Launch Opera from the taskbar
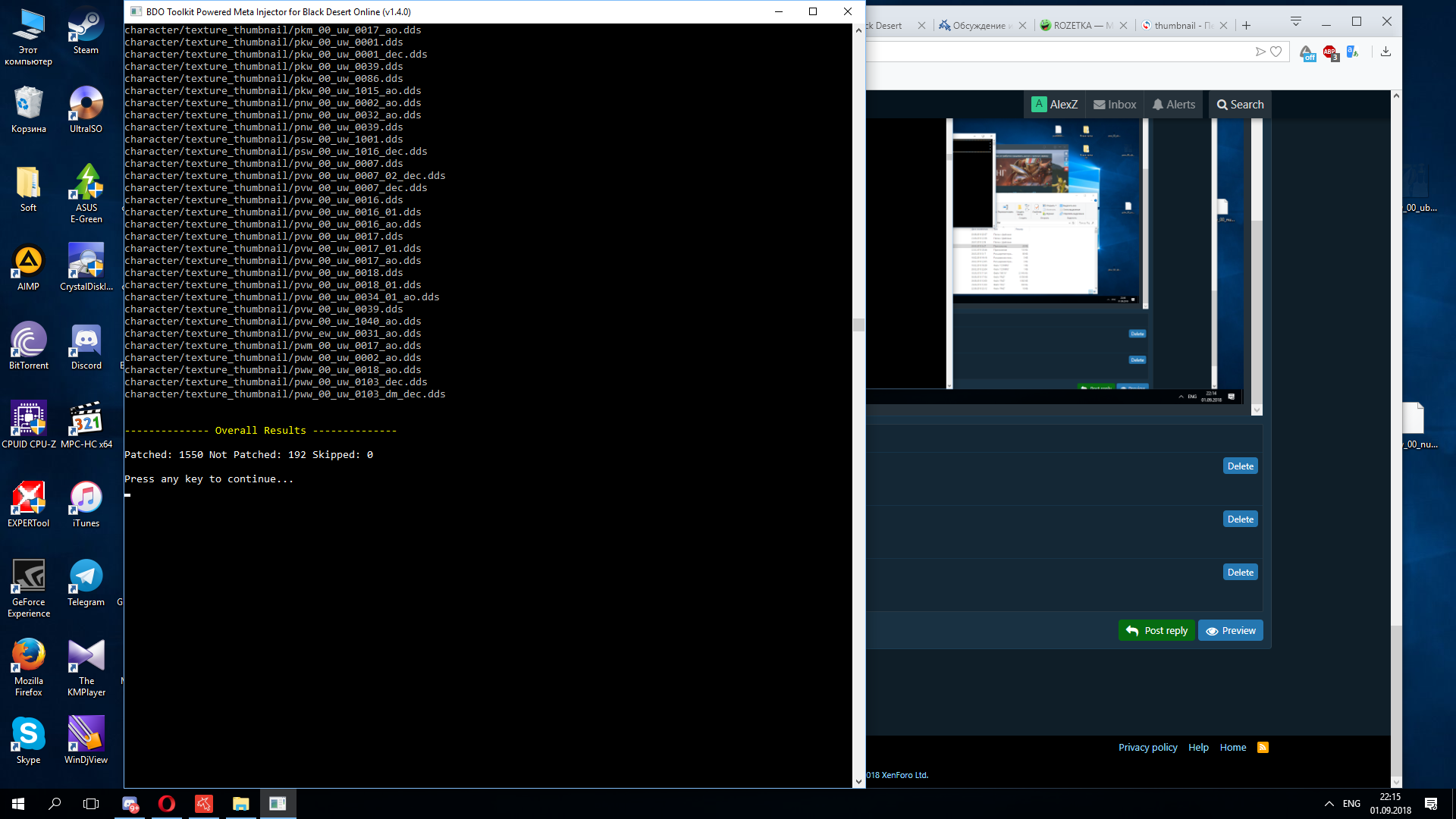The height and width of the screenshot is (819, 1456). [x=166, y=804]
